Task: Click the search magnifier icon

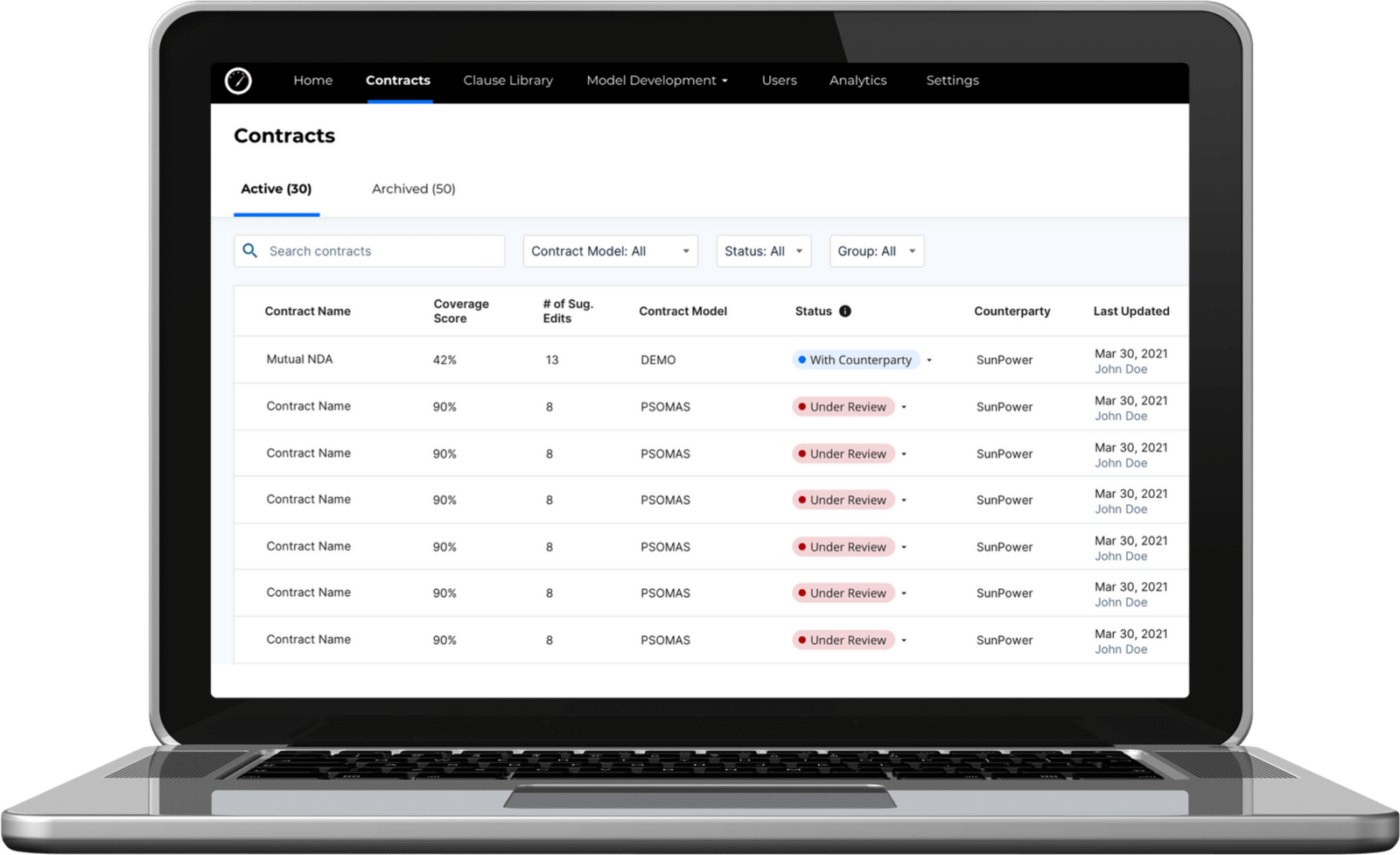Action: click(249, 250)
